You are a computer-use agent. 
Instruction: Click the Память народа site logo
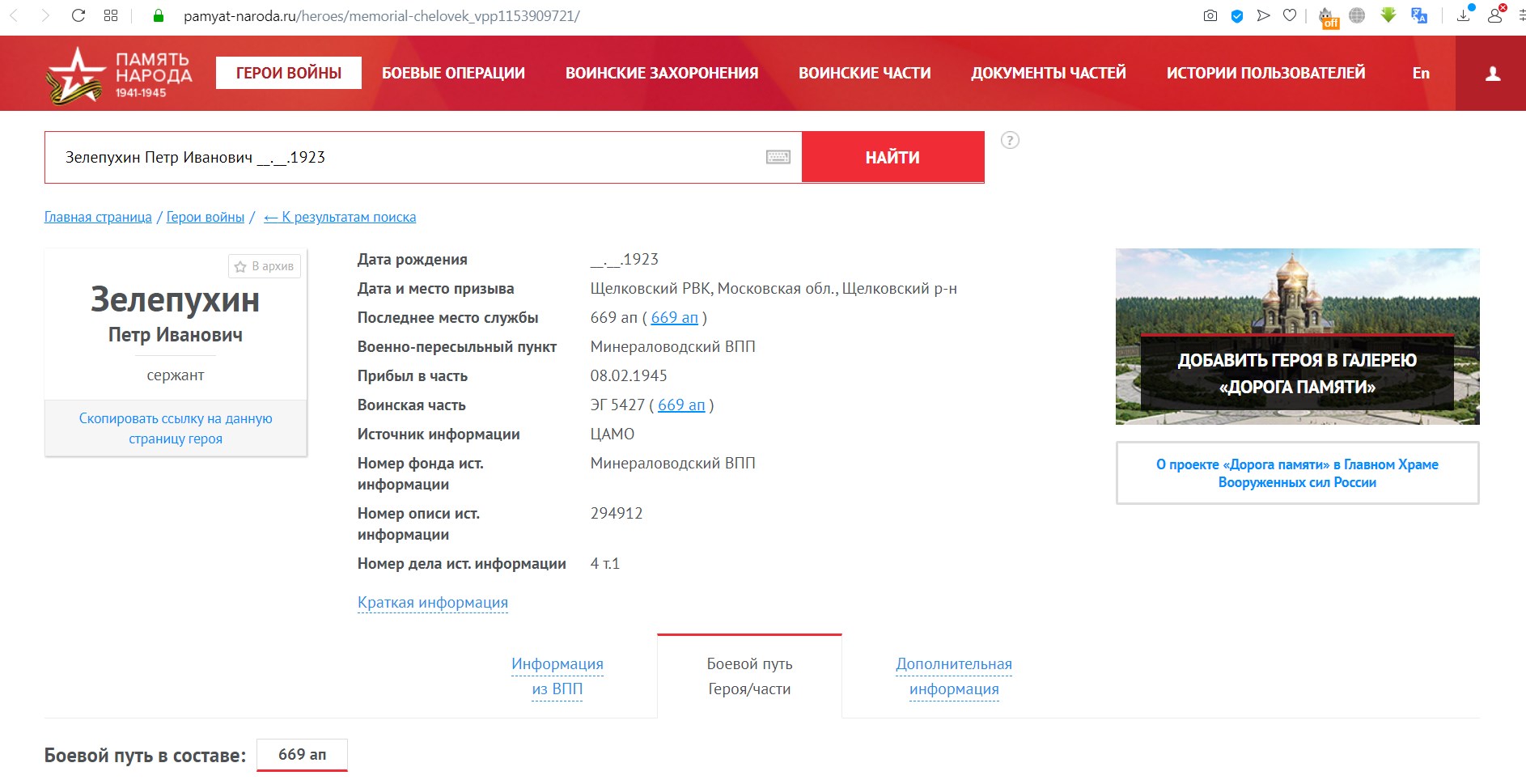119,75
